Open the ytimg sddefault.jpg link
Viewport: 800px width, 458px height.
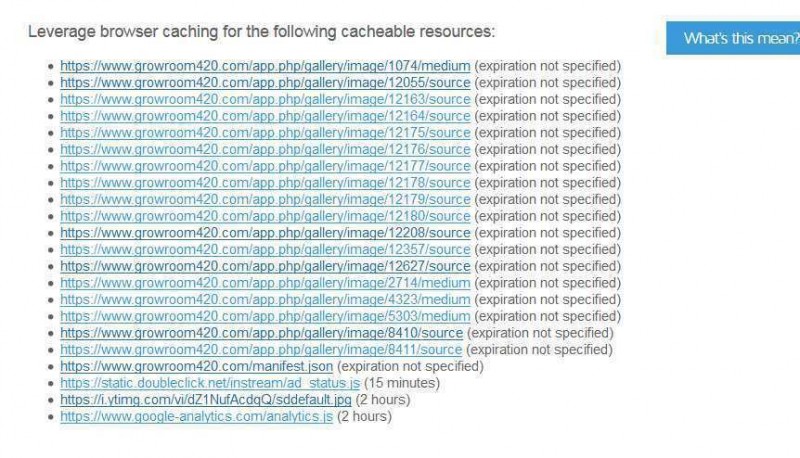[206, 400]
